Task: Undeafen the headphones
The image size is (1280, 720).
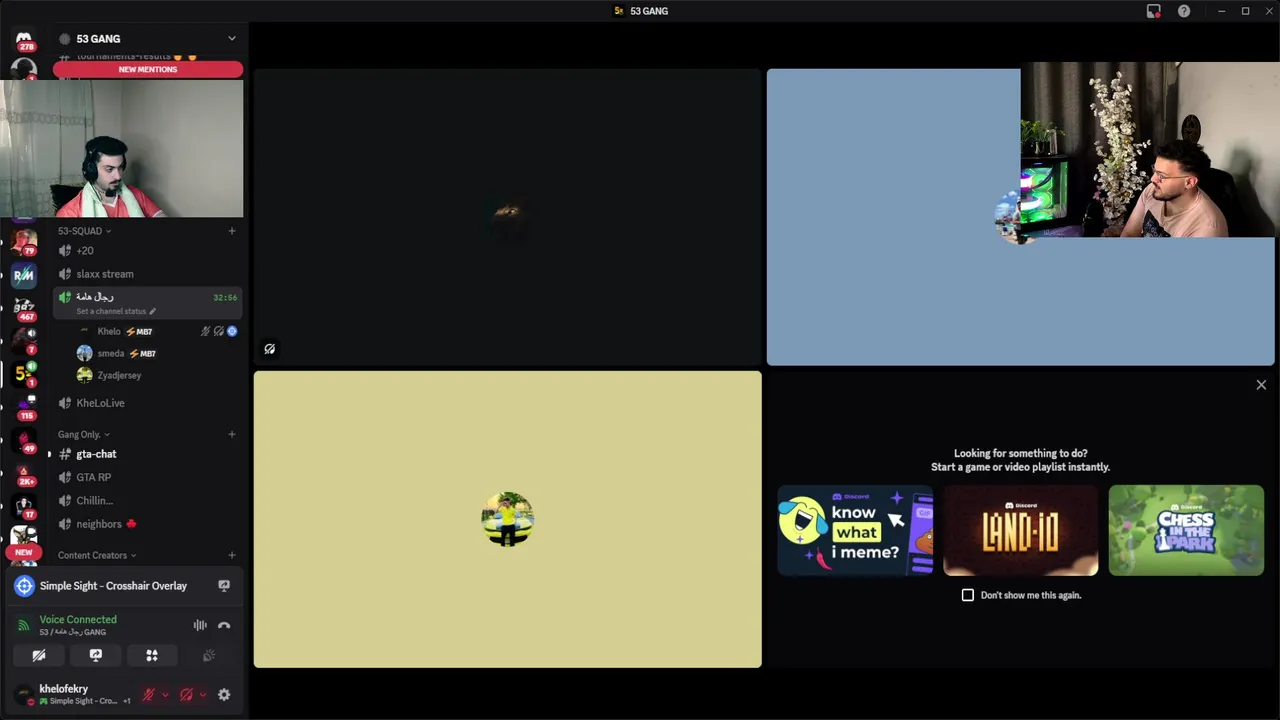Action: [186, 694]
